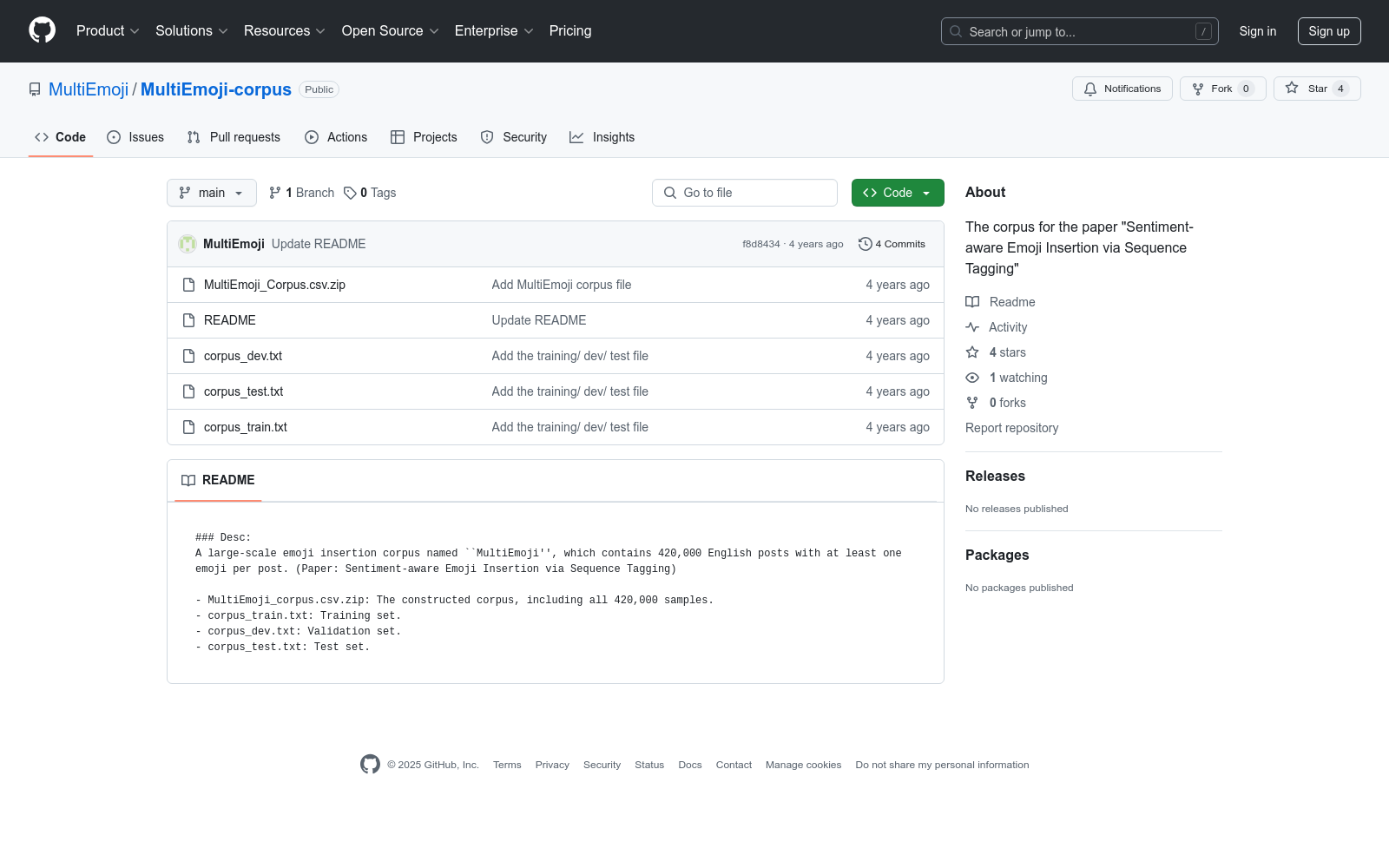Open the Resources dropdown

click(x=285, y=31)
